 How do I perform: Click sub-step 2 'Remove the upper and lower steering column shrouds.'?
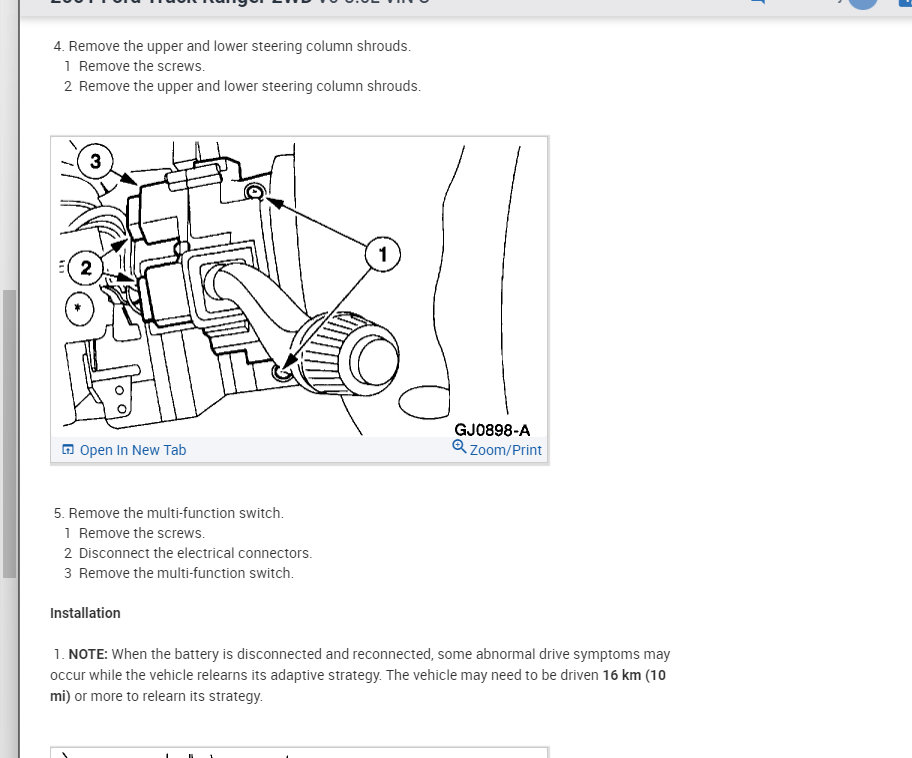click(250, 86)
